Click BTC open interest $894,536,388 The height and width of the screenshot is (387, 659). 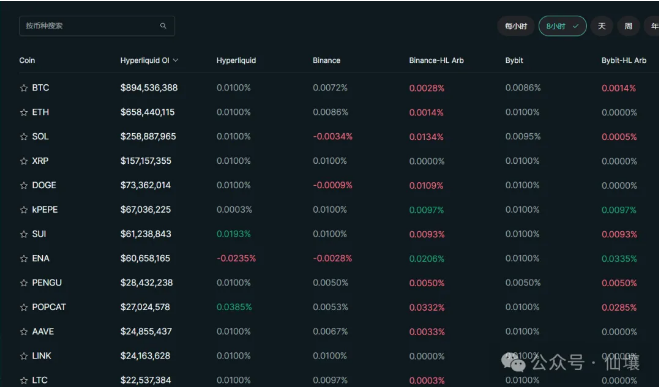tap(149, 88)
